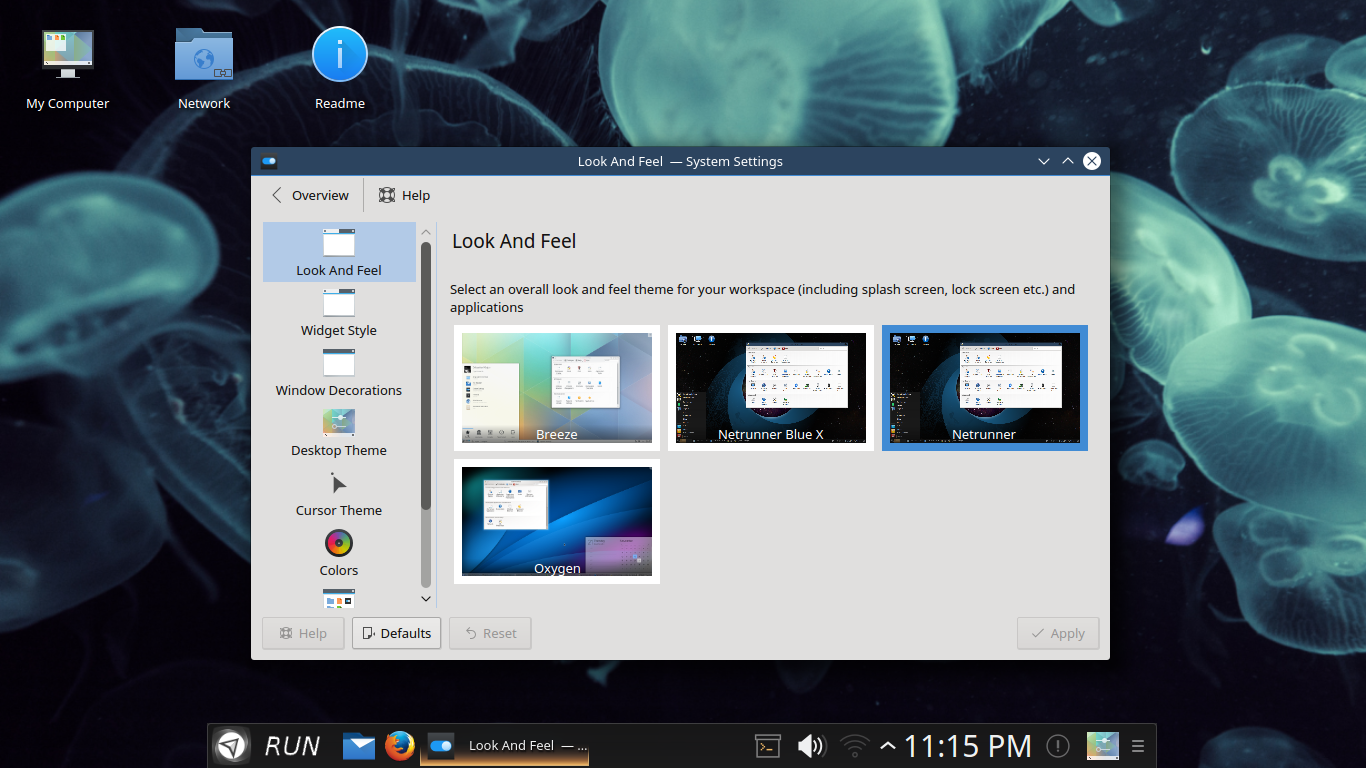Open the system settings tray icon
The width and height of the screenshot is (1366, 768).
[1103, 746]
